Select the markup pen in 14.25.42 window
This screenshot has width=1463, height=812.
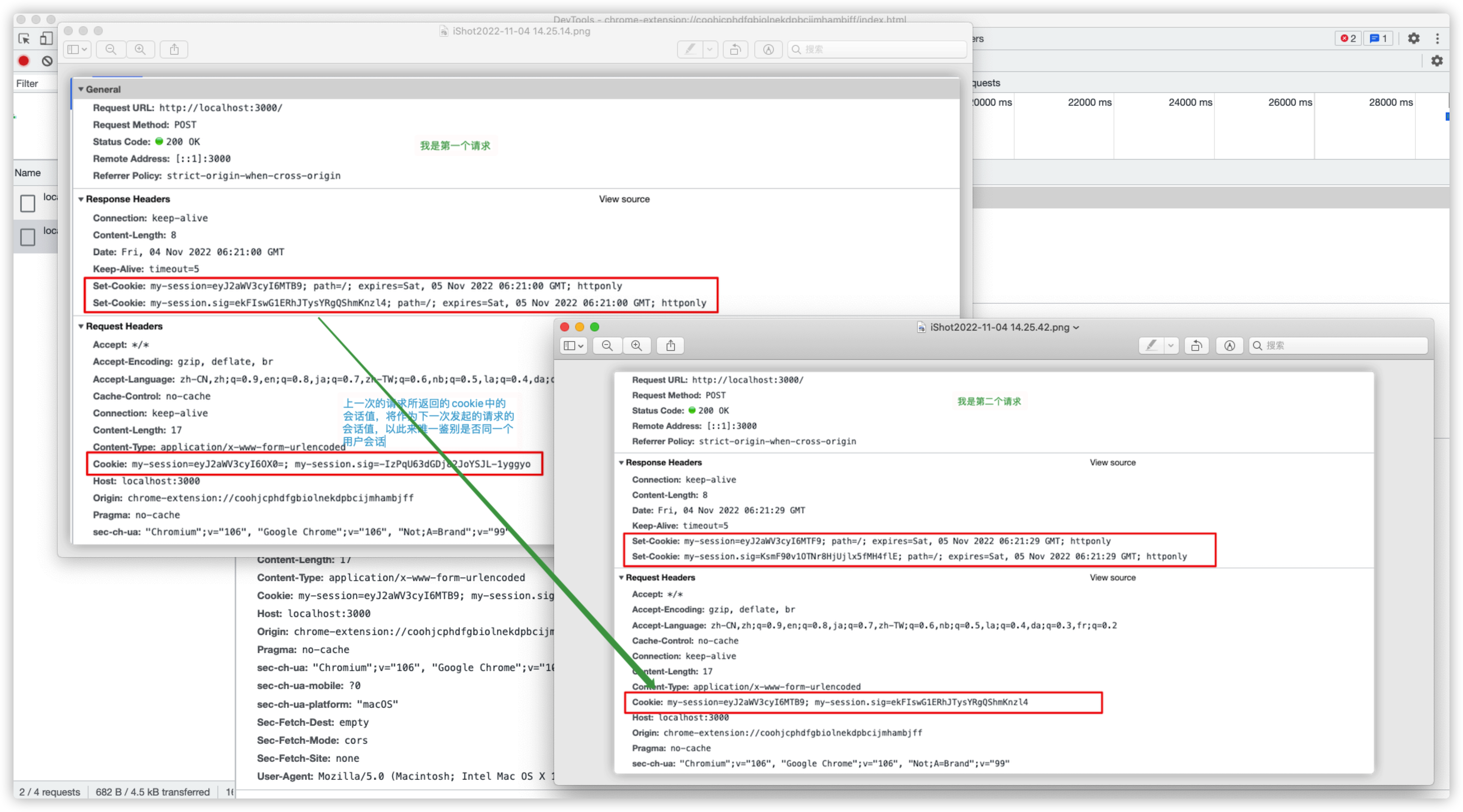click(x=1152, y=346)
